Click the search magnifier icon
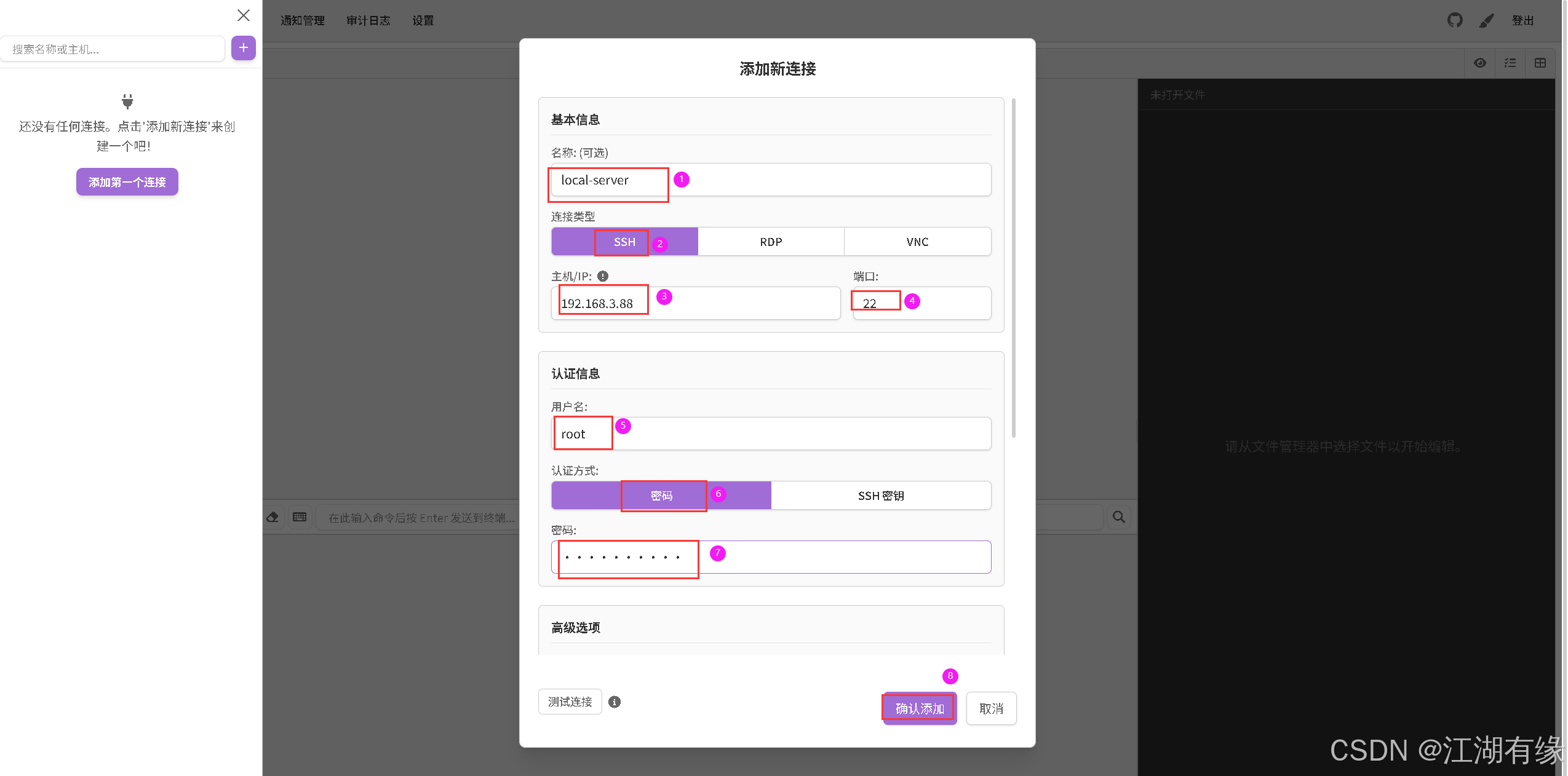 coord(1119,517)
